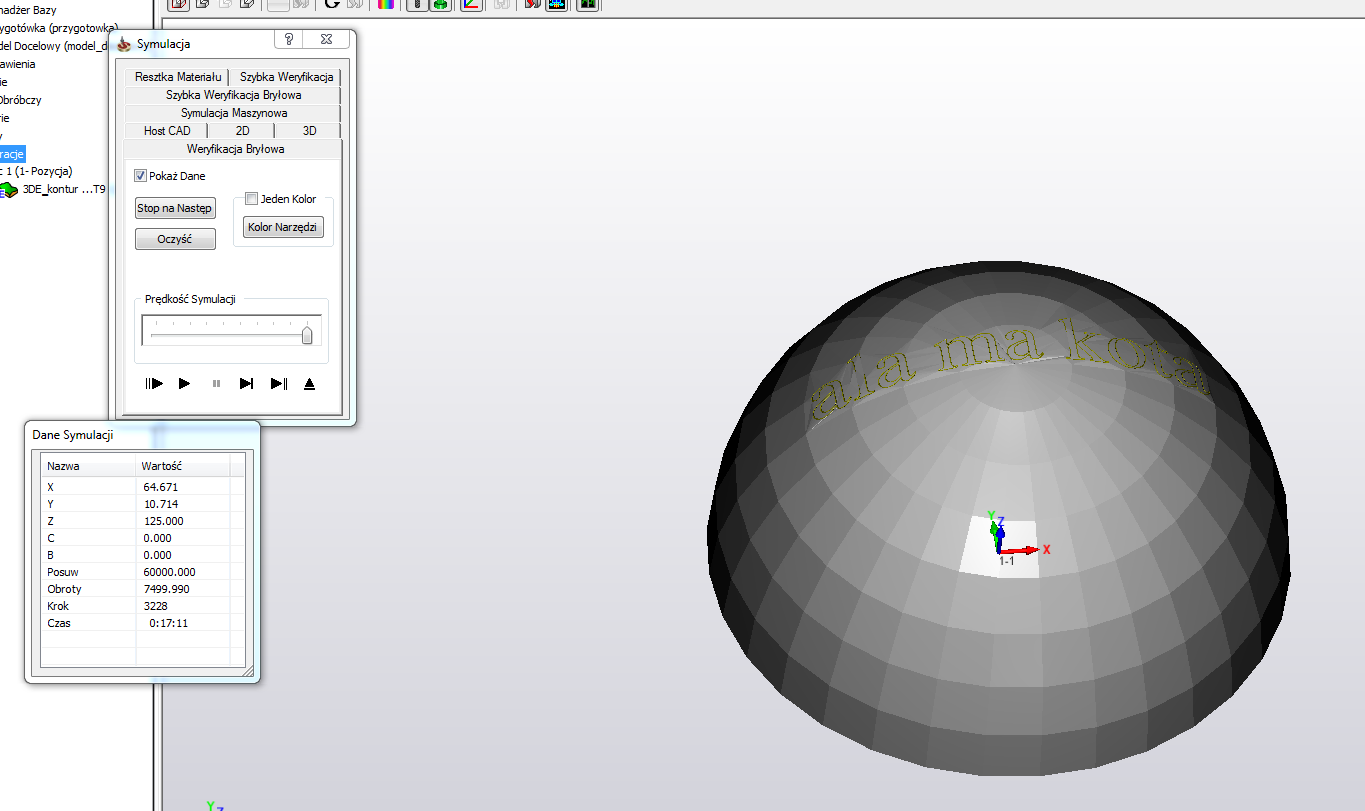Click the Weryfikacja Bryłowa tab

coord(235,149)
